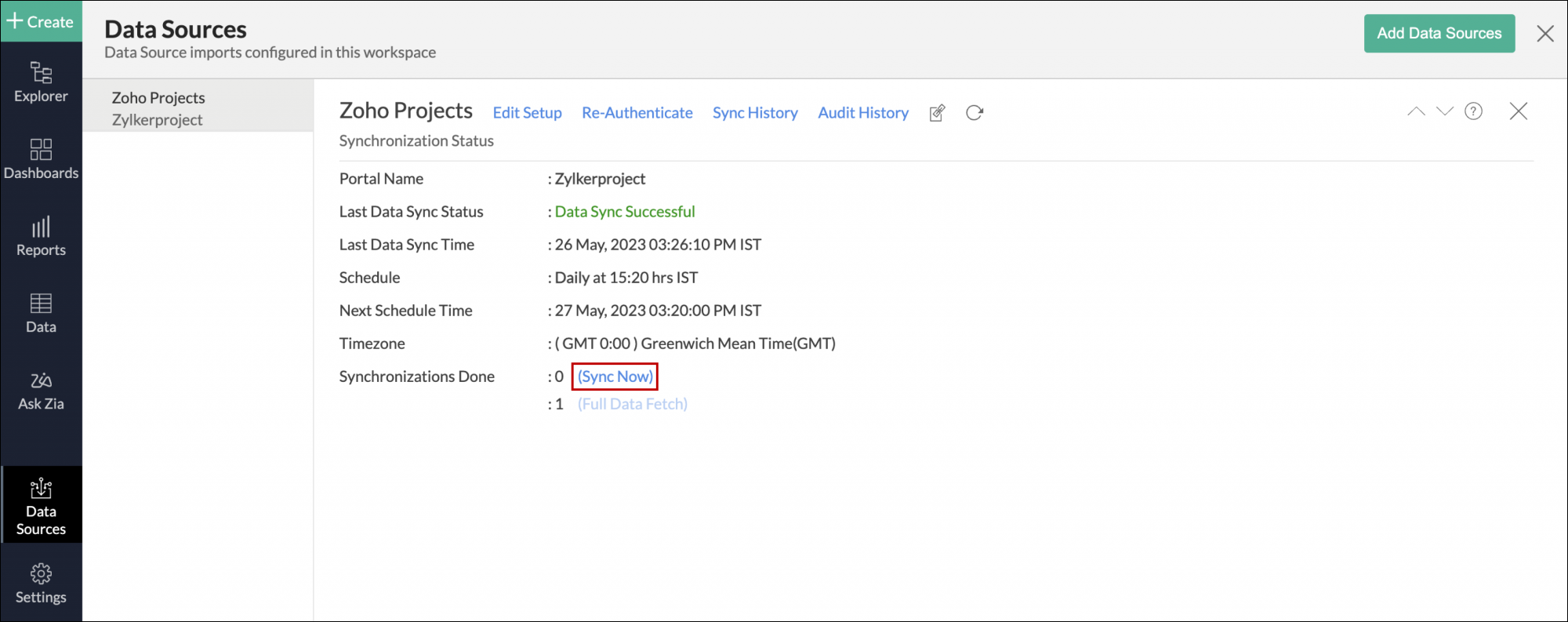Click the Create button
Image resolution: width=1568 pixels, height=622 pixels.
tap(41, 21)
